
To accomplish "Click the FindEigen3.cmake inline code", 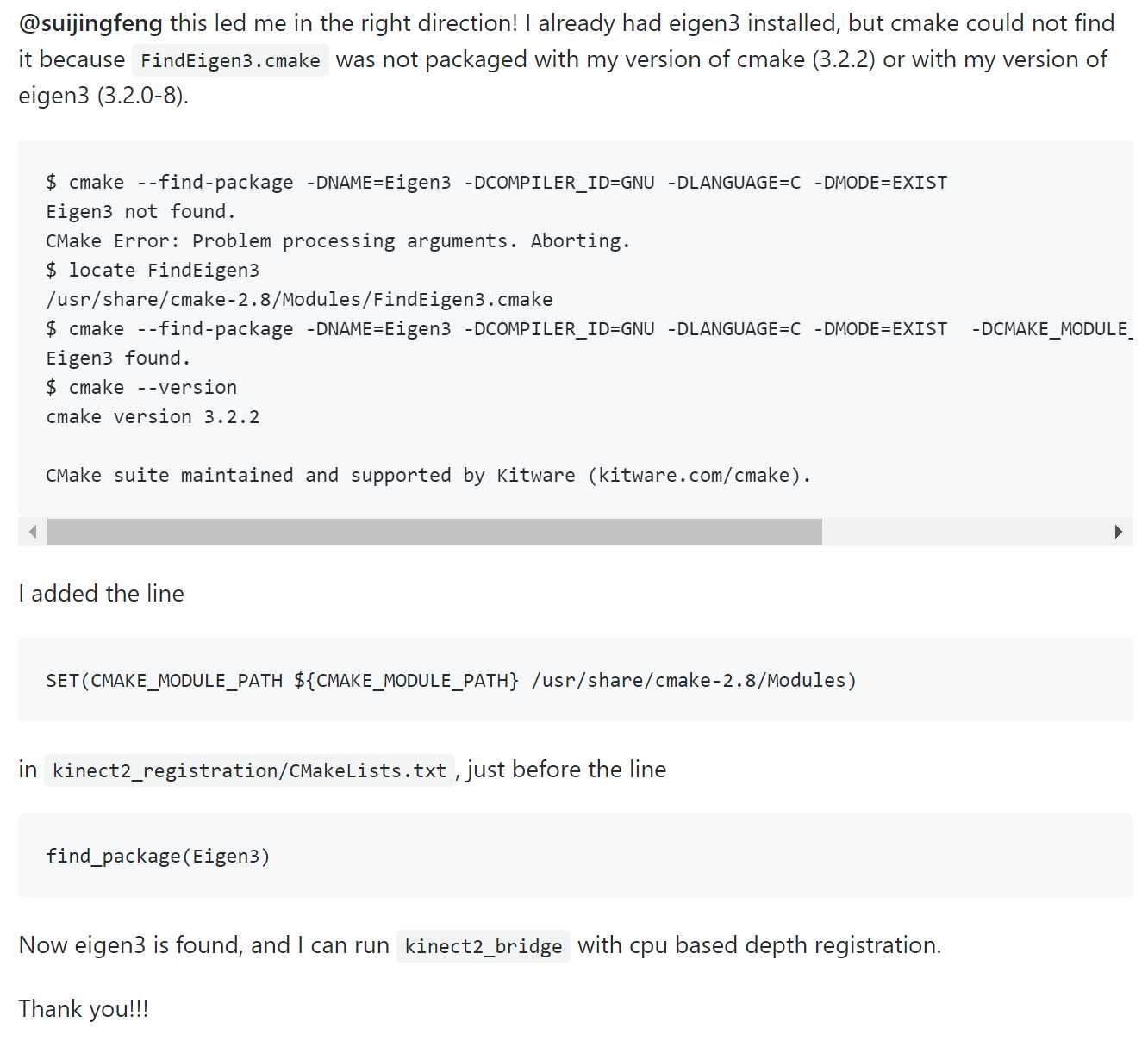I will 230,60.
